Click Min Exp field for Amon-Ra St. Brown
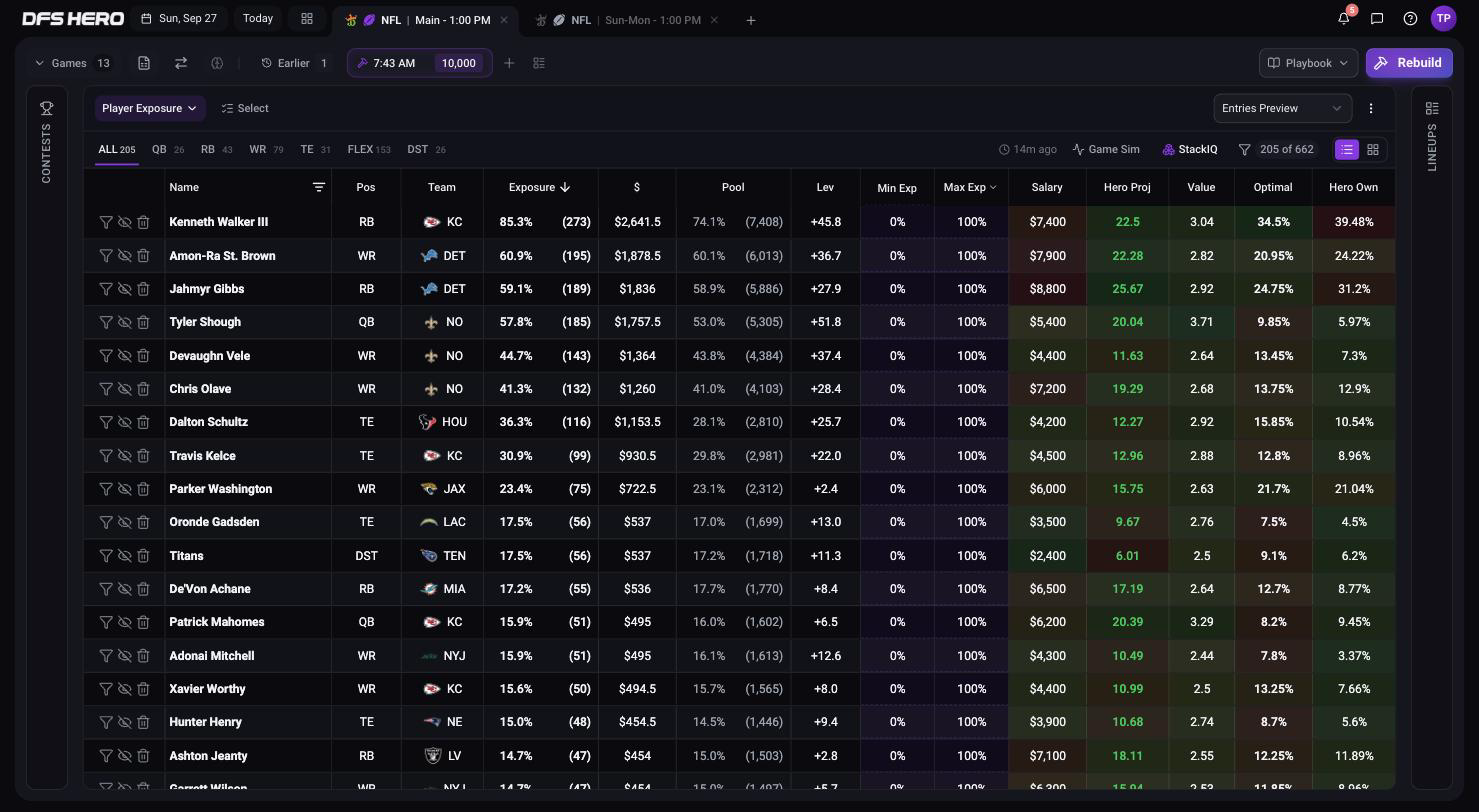 coord(897,256)
